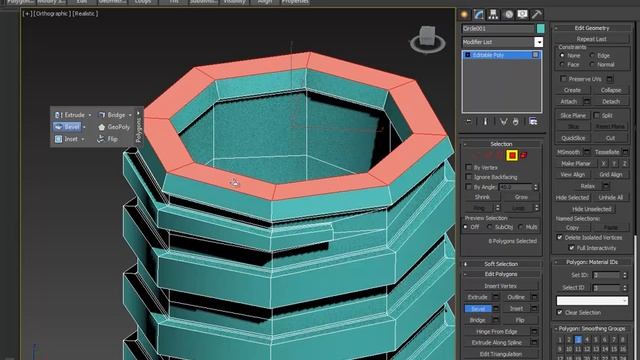Open the Create command panel tab
Screen dimensions: 640x360
(x=464, y=15)
